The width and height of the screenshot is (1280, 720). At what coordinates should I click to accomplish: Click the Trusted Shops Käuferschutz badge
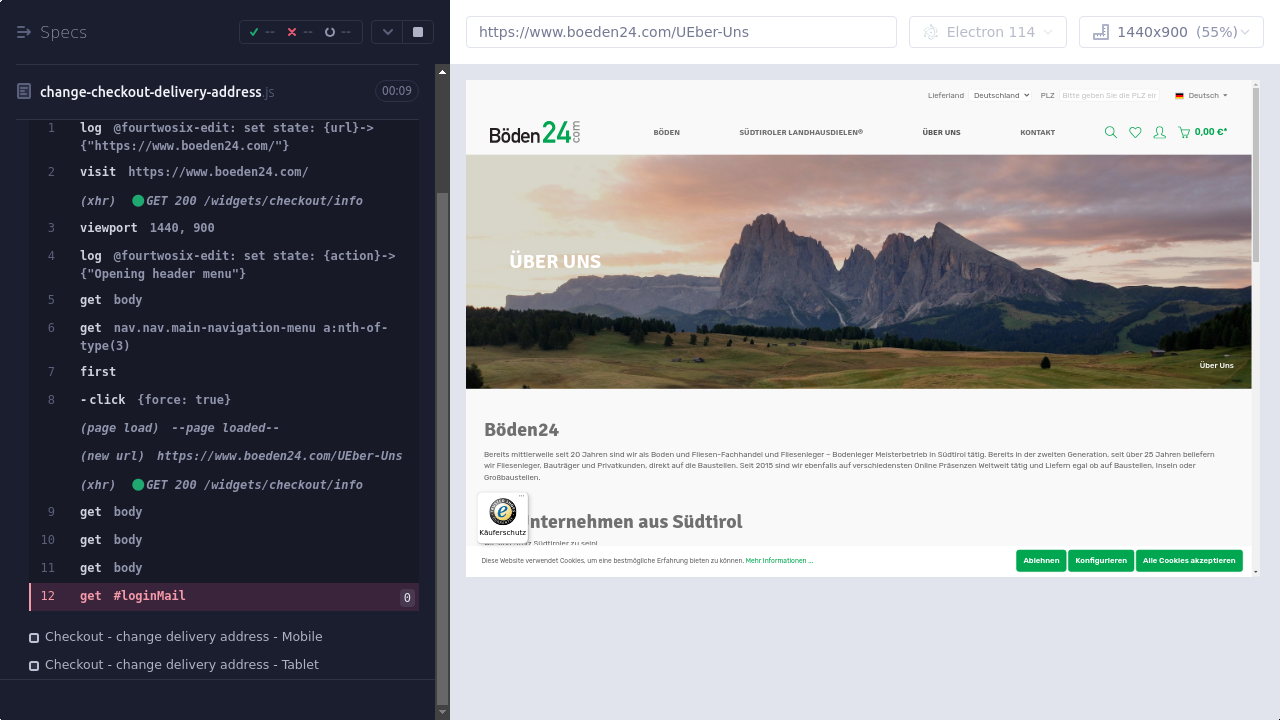tap(502, 516)
